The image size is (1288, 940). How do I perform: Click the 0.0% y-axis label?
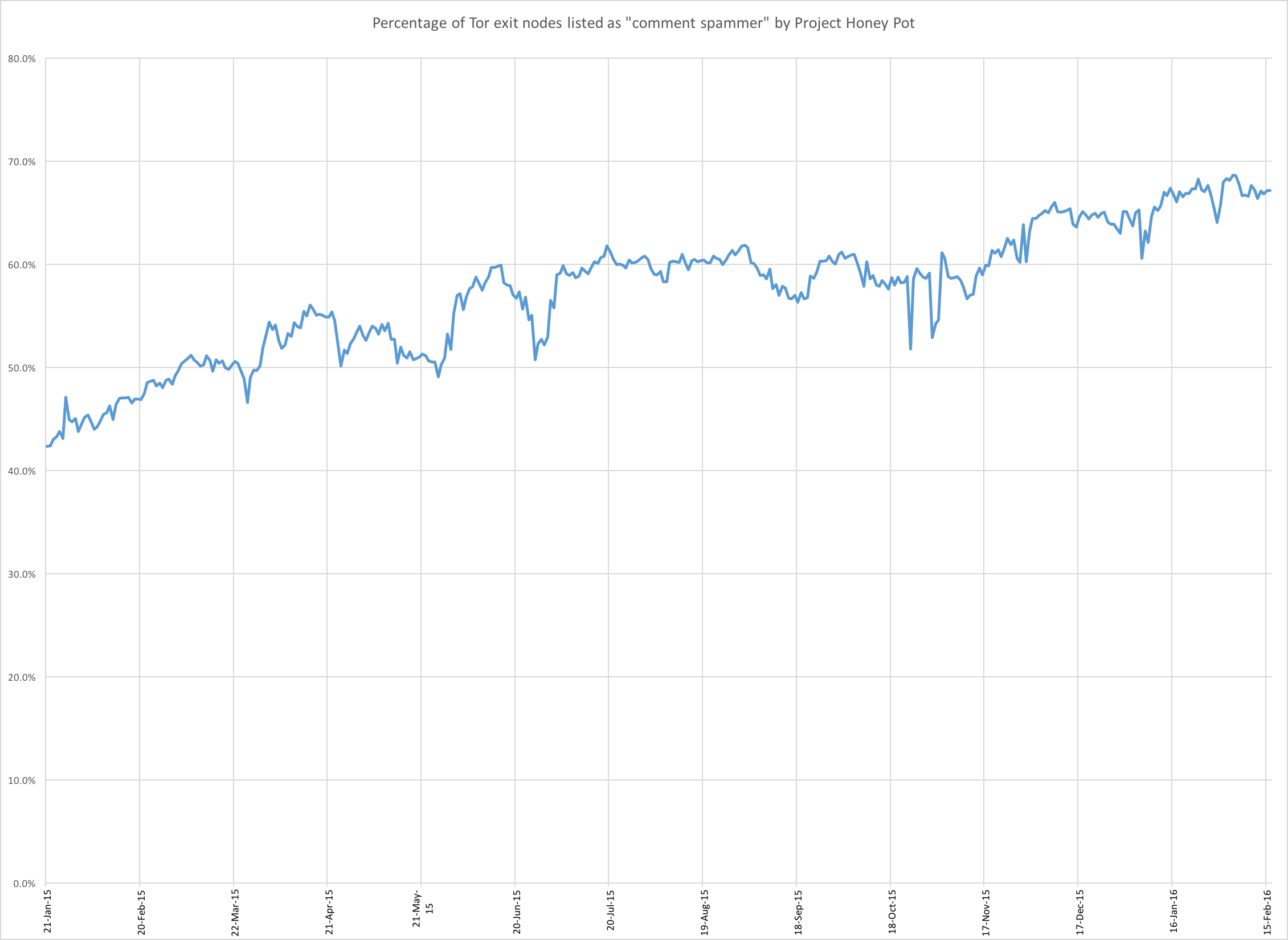coord(24,884)
